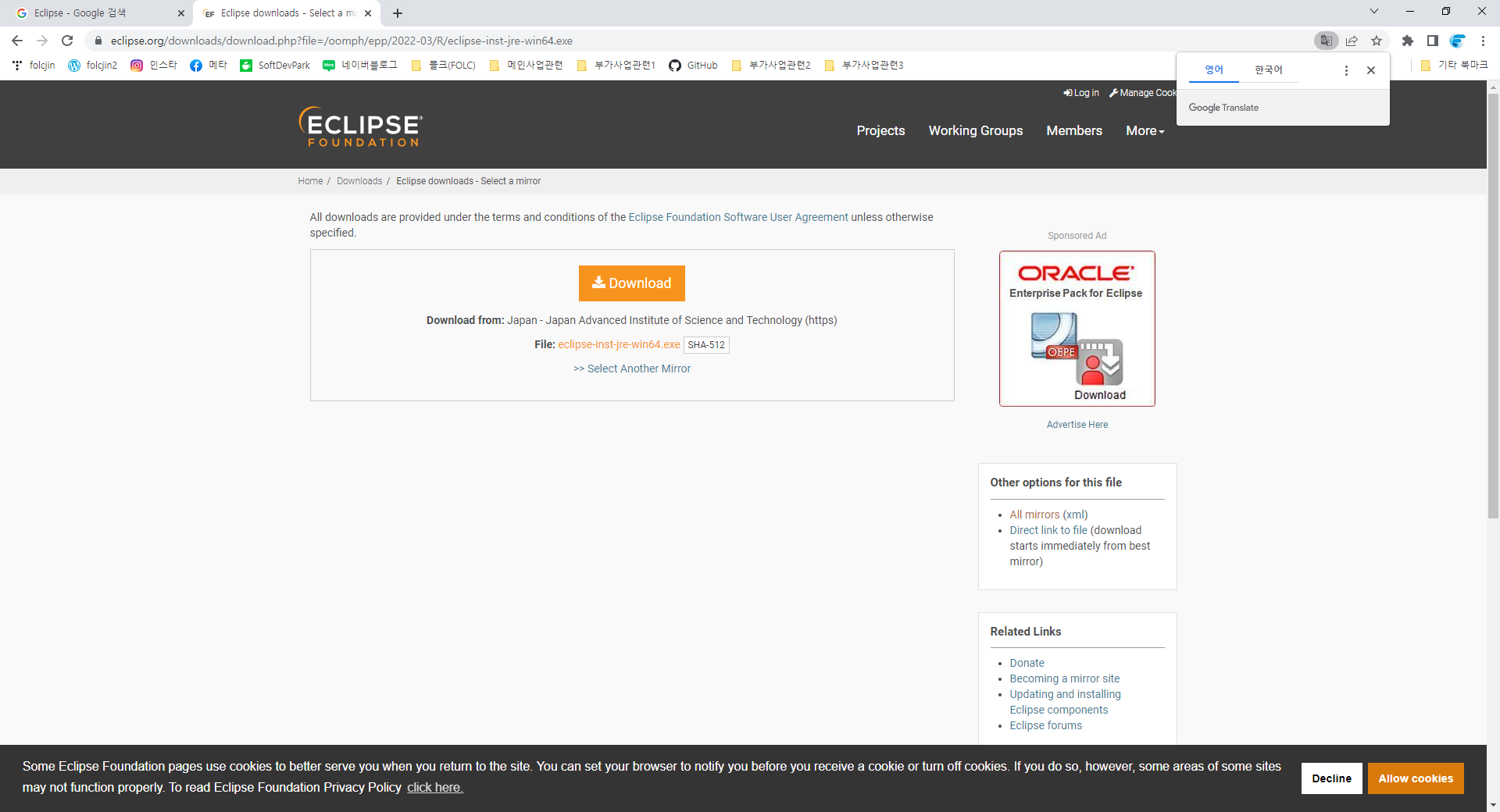This screenshot has height=812, width=1500.
Task: Reload the Eclipse downloads page
Action: pos(67,41)
